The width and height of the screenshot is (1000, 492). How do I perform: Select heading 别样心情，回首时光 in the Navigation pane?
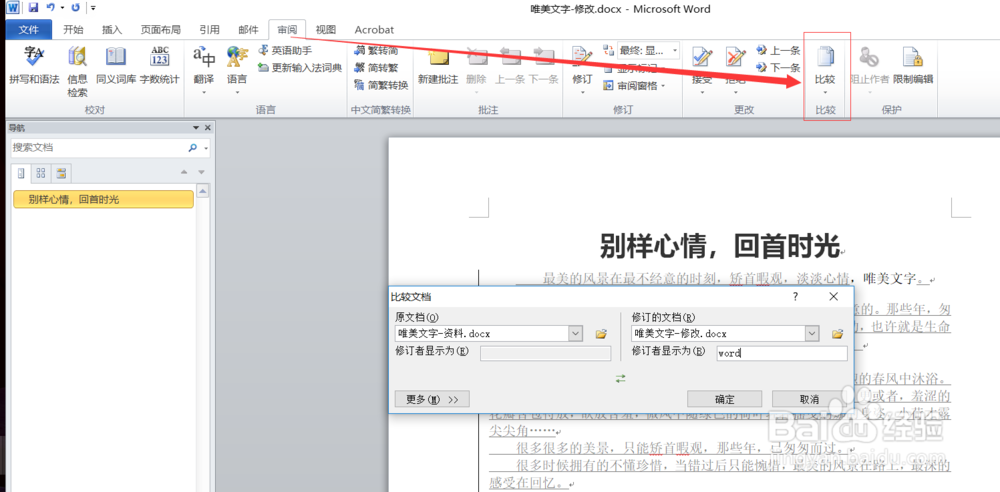tap(103, 200)
